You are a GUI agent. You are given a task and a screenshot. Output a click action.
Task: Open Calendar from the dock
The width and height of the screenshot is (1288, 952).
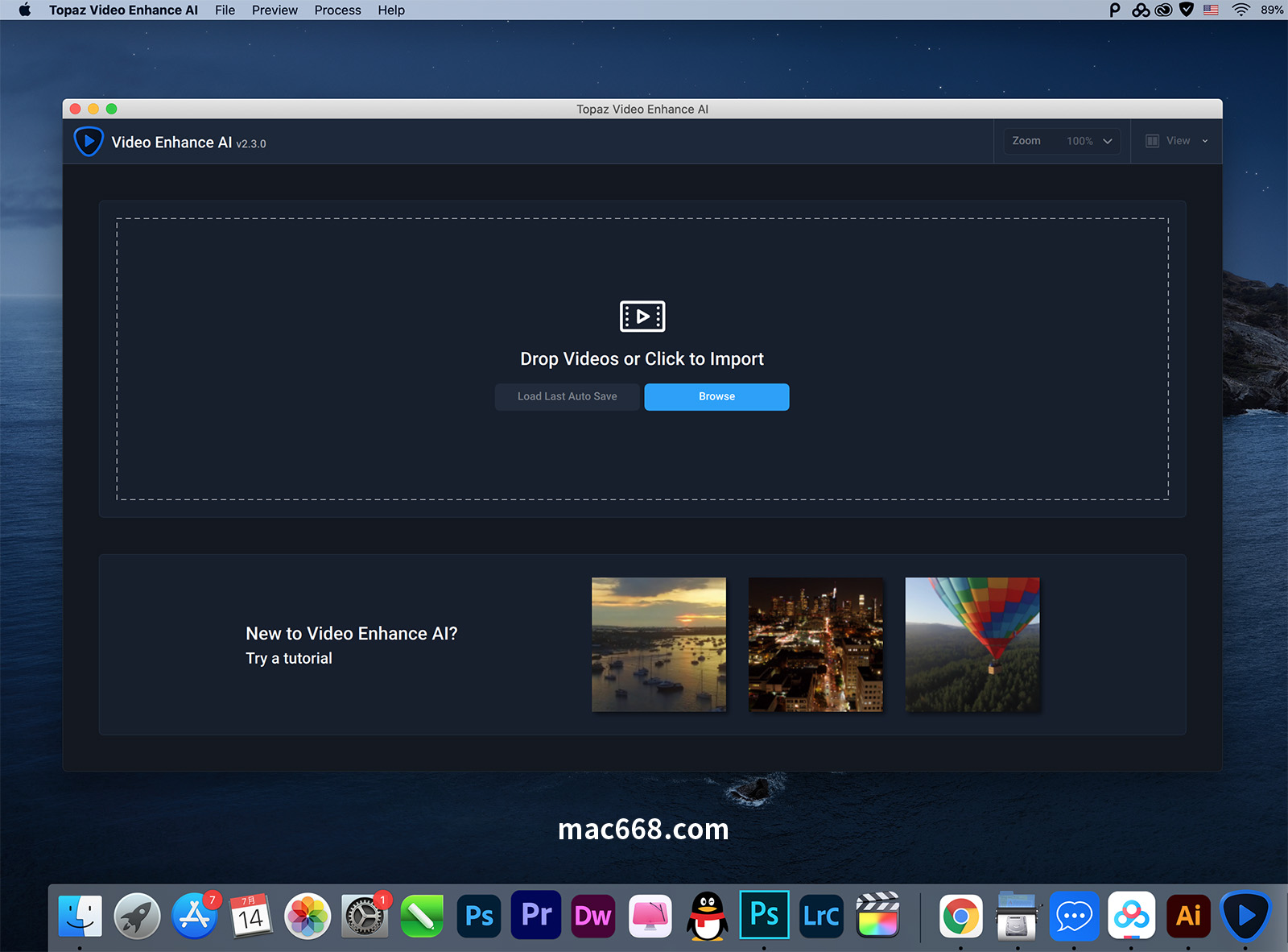click(250, 916)
